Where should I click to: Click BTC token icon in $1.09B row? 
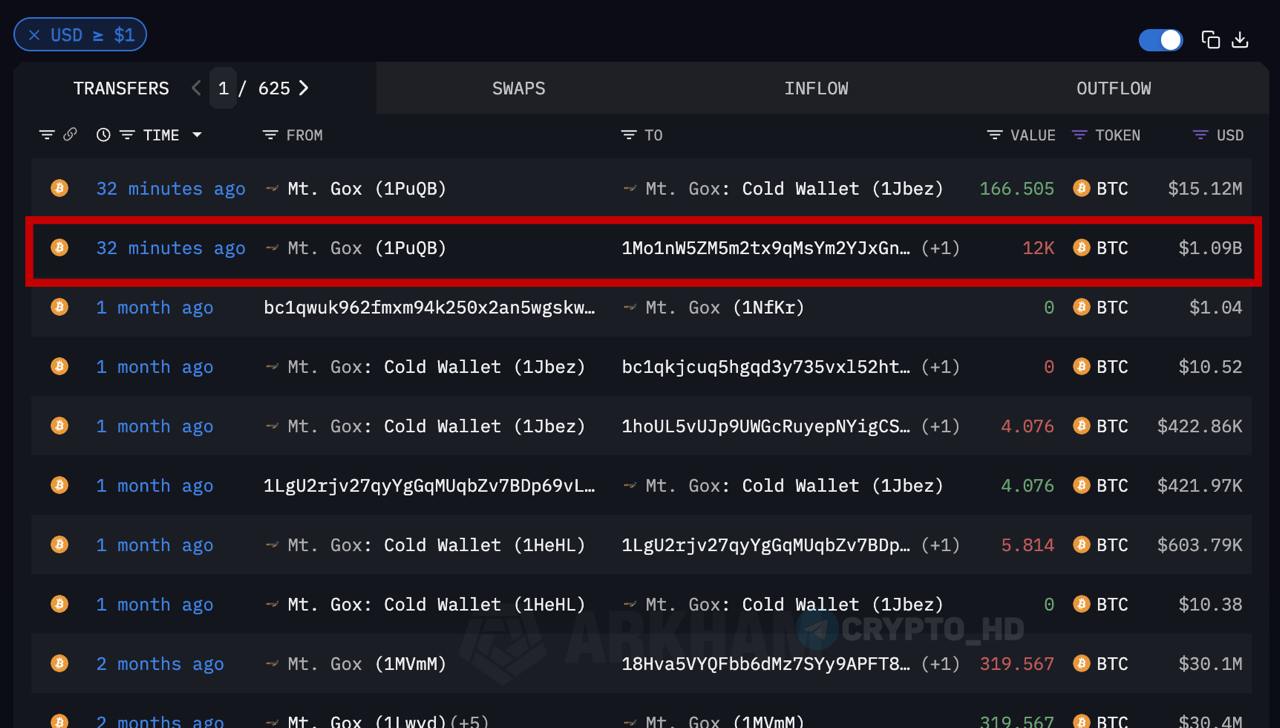pos(1081,247)
